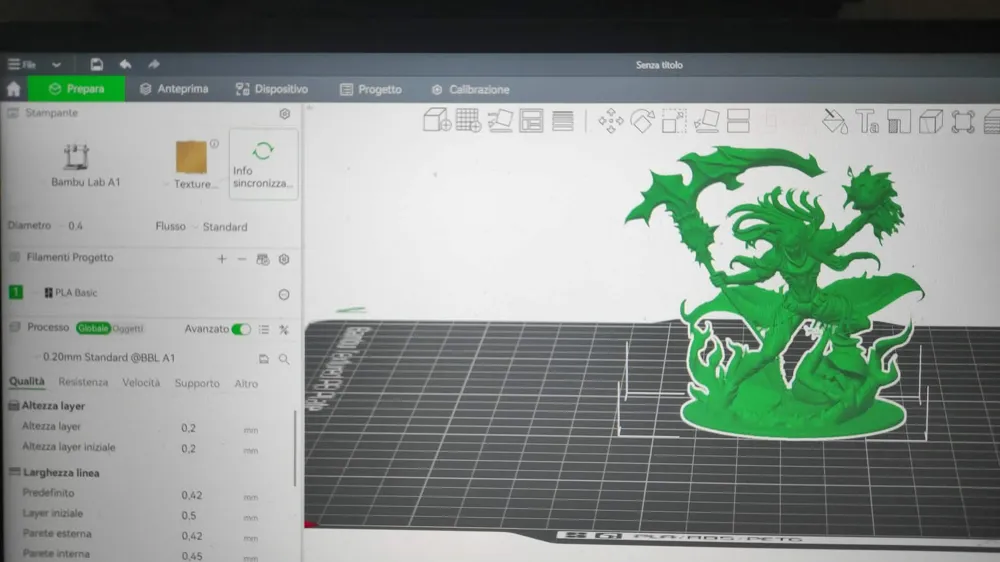Open the Dispositivo tab
1000x562 pixels.
click(x=272, y=89)
